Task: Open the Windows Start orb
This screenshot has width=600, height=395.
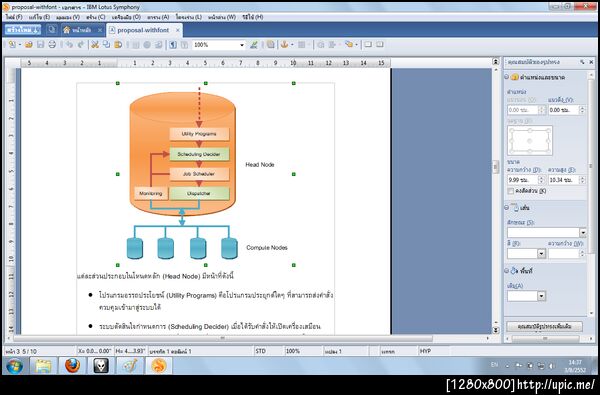Action: (15, 366)
